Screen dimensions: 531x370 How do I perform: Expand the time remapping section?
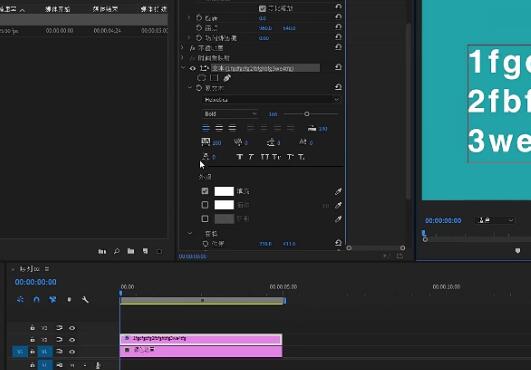tap(183, 58)
